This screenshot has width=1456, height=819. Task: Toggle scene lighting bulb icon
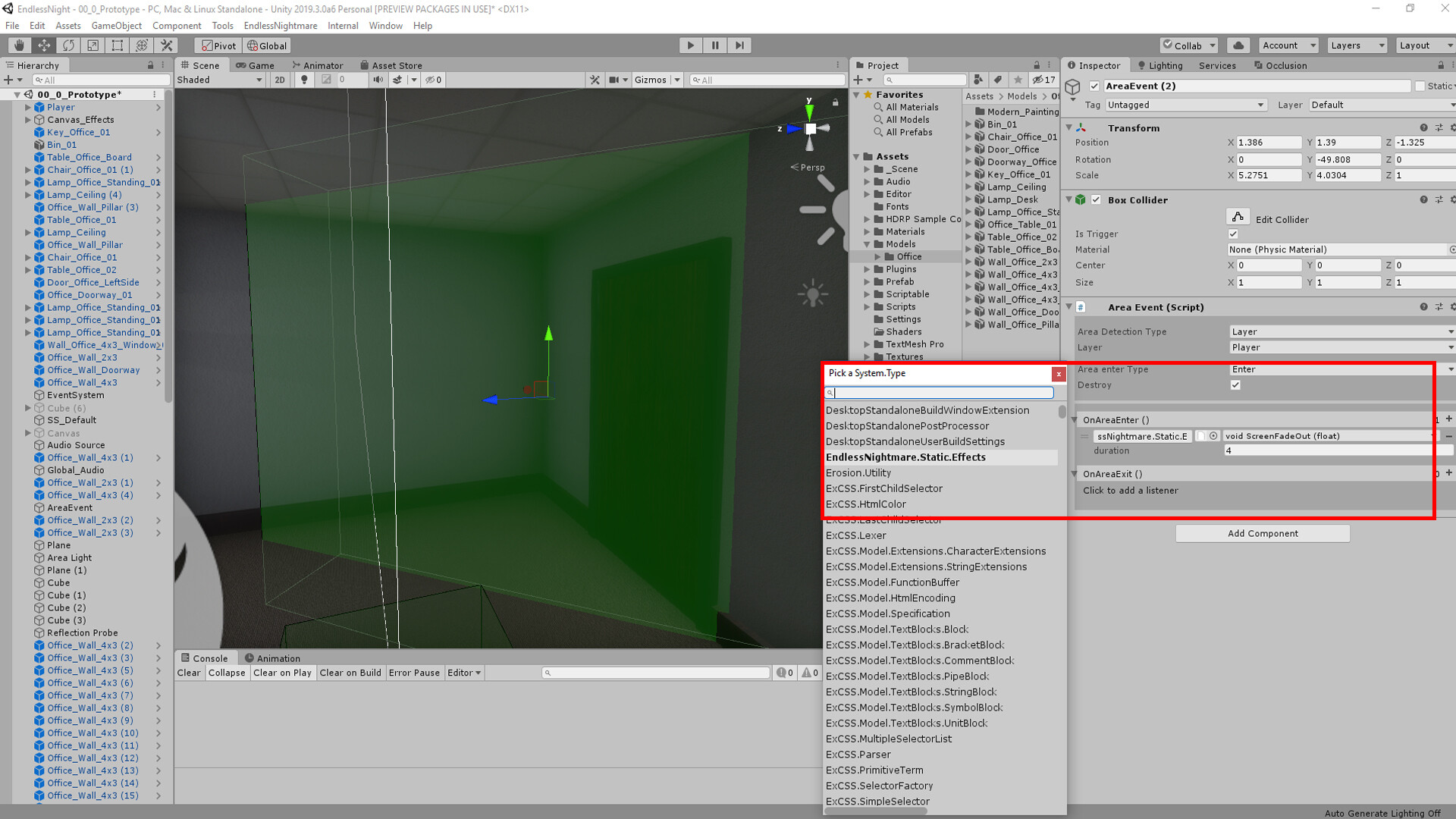point(304,80)
